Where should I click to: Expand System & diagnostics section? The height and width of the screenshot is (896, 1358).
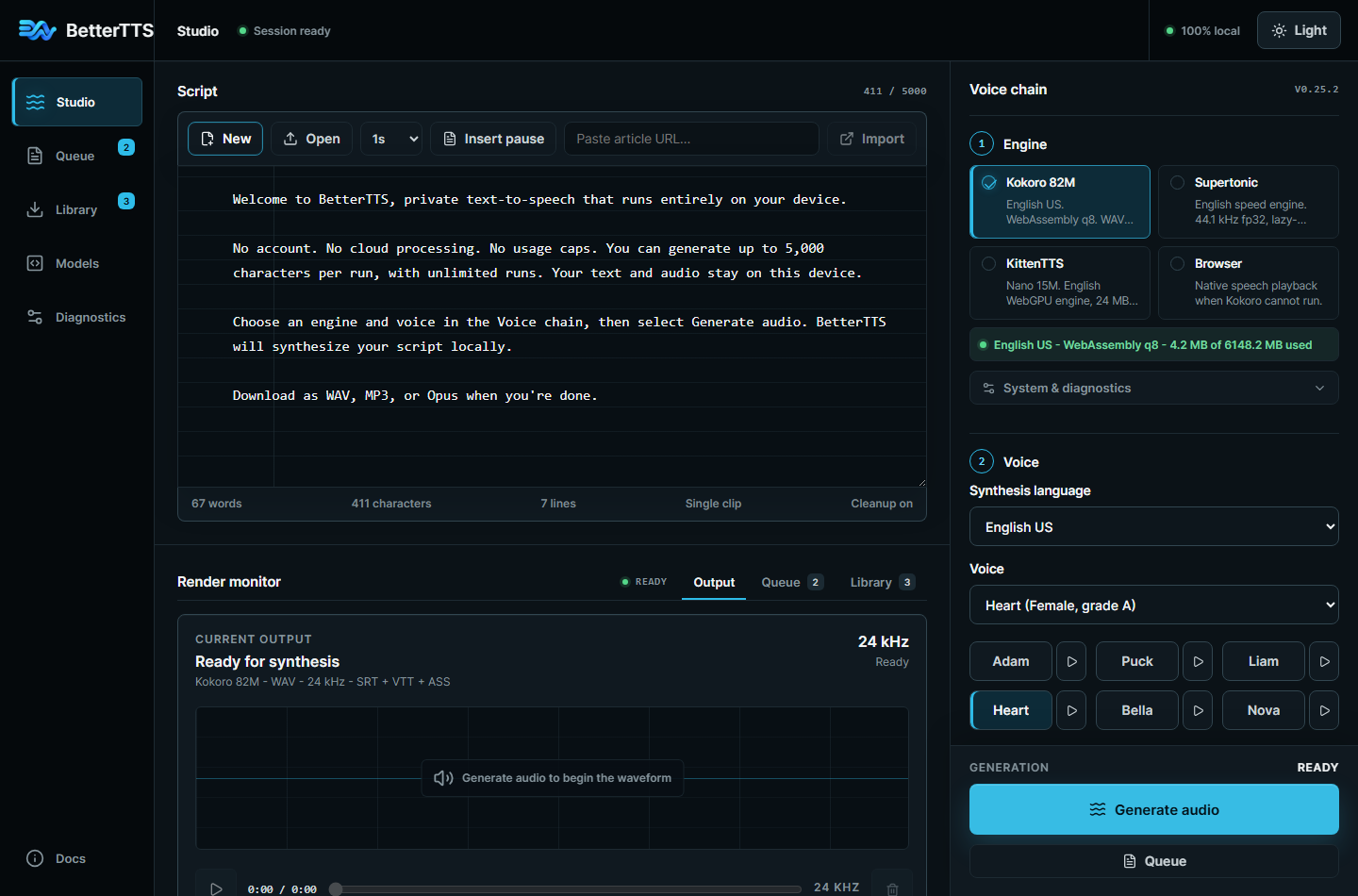(1154, 388)
